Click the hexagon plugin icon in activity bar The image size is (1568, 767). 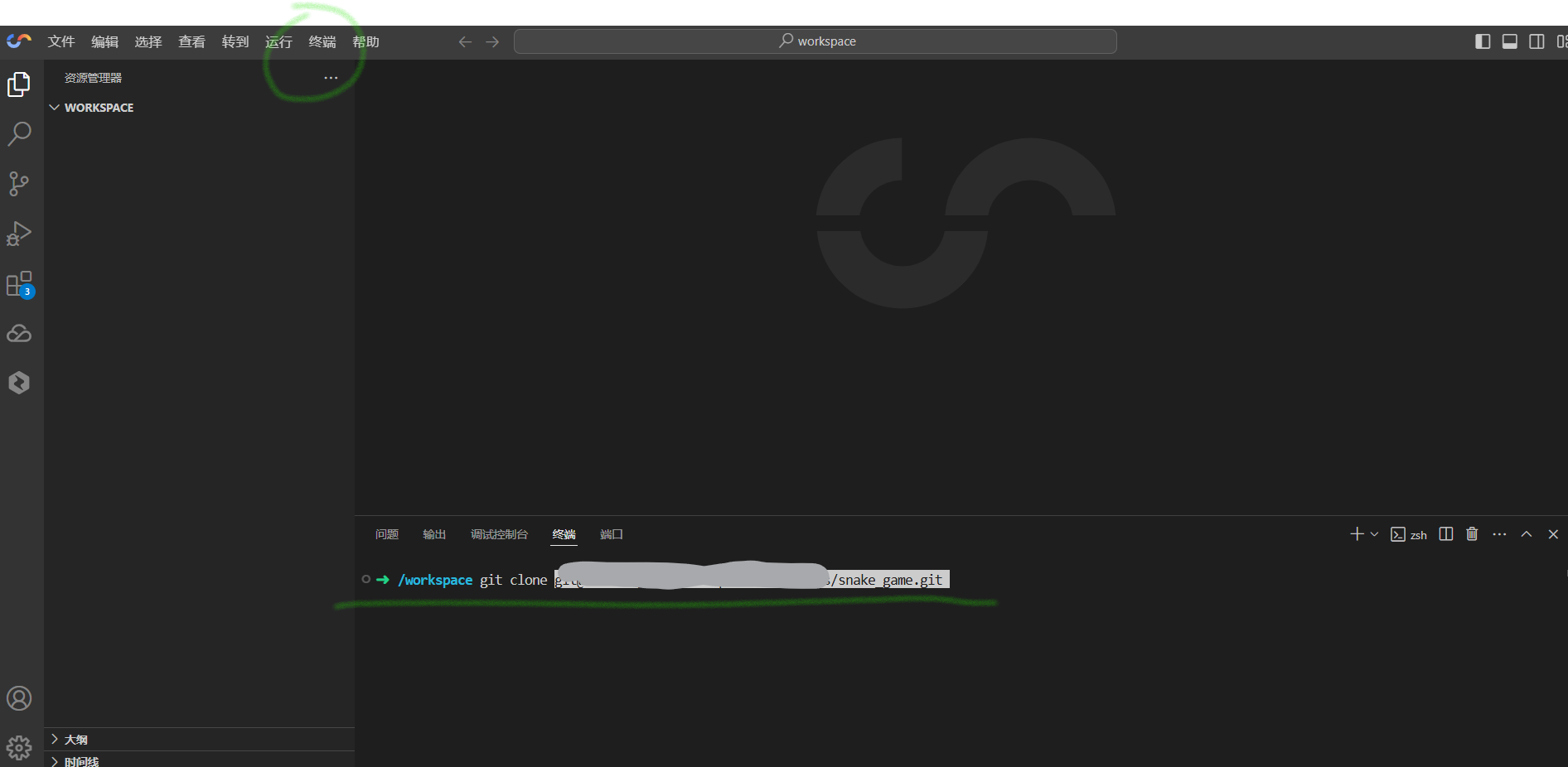[x=19, y=383]
